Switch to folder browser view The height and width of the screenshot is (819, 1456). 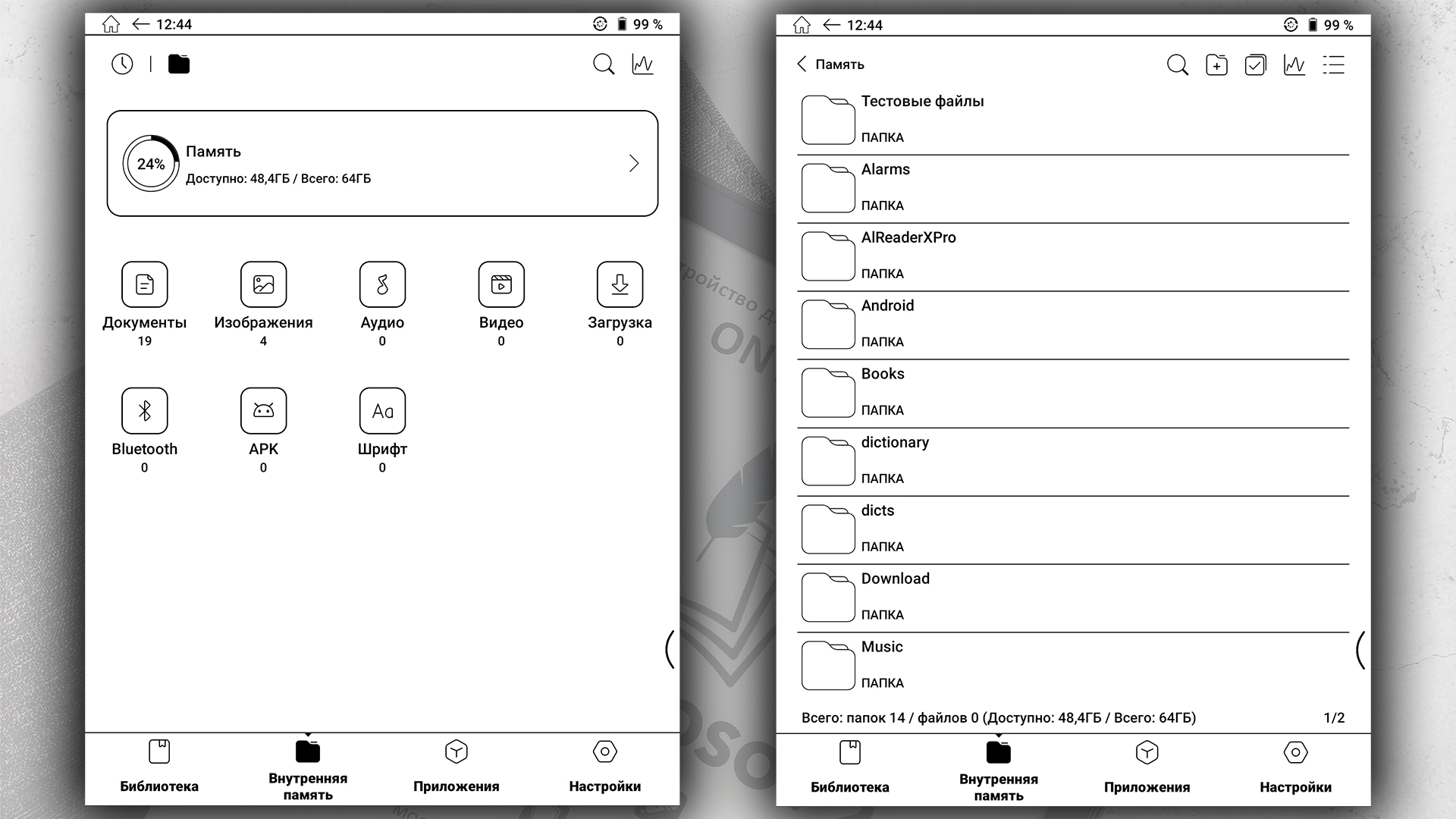click(x=179, y=64)
